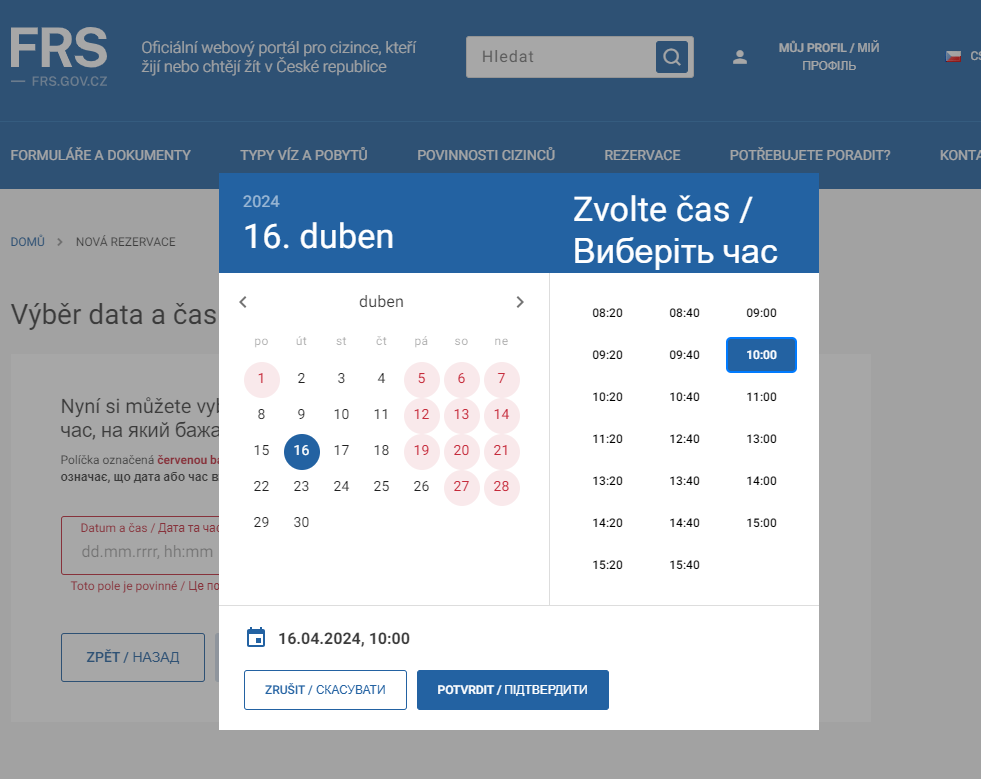
Task: Open Můj profil / Мій профіль link
Action: 829,56
